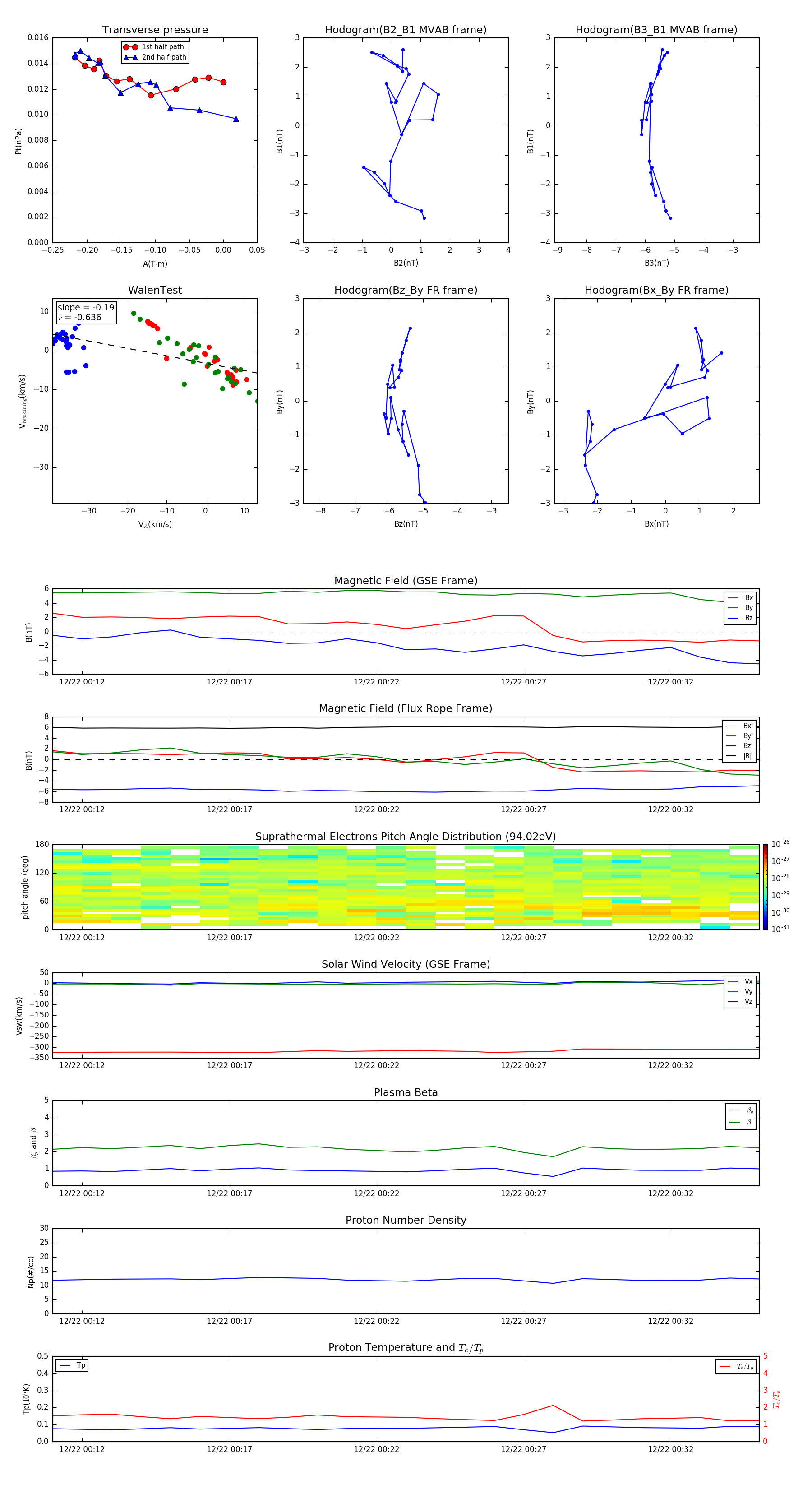Select "Vx" in the velocity legend
Screen dimensions: 812x1489
(740, 981)
